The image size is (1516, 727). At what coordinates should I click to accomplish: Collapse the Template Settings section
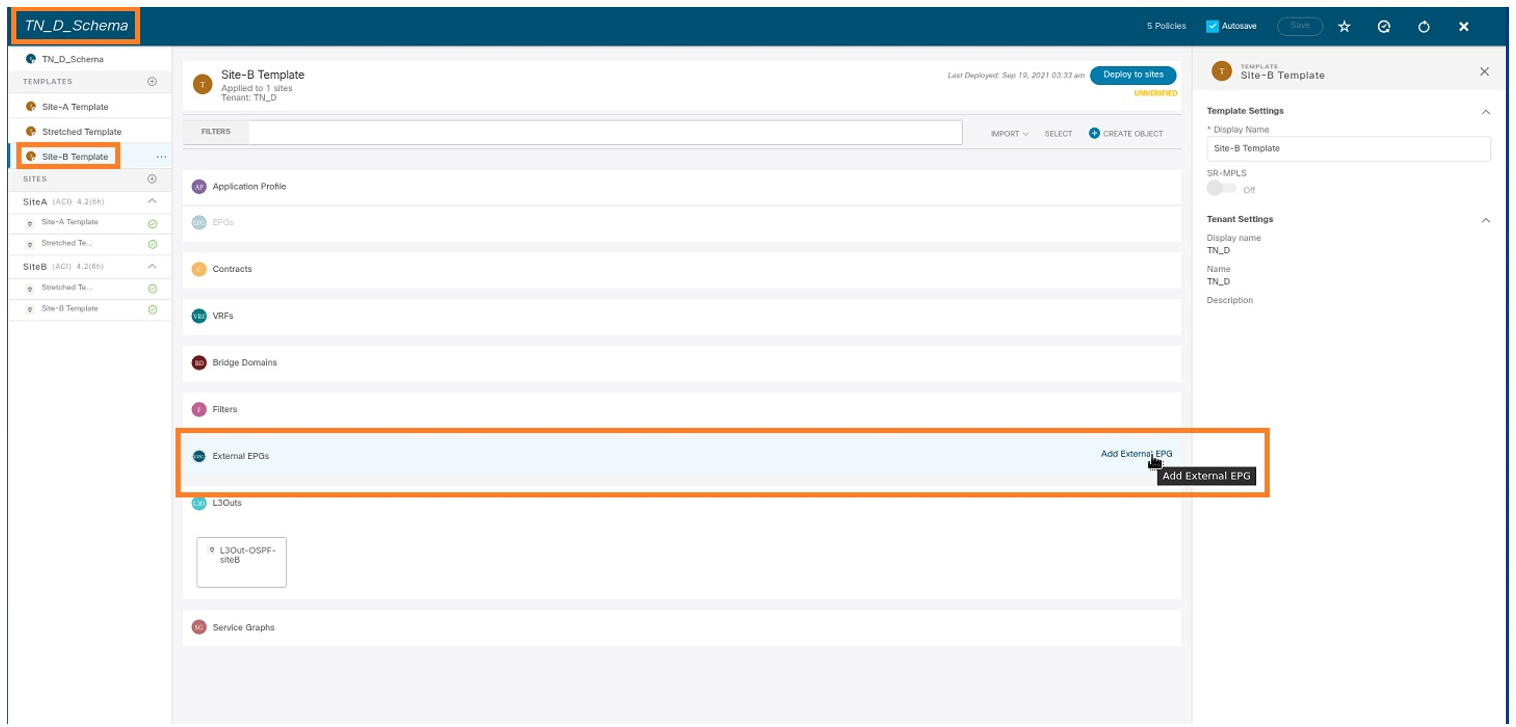1485,112
